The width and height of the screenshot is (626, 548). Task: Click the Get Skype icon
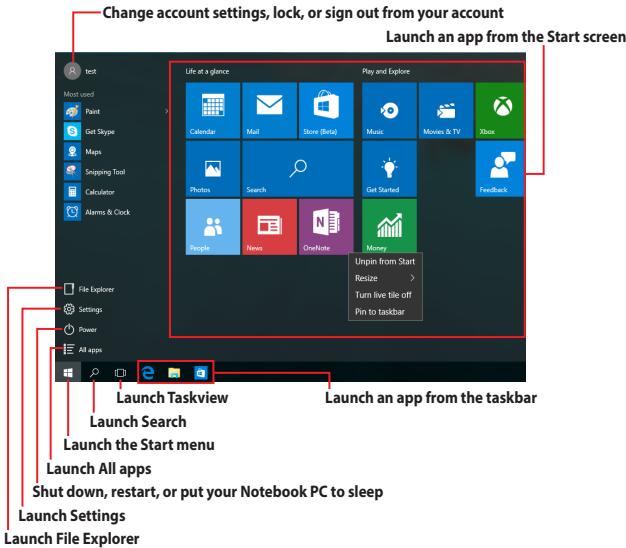(x=72, y=131)
